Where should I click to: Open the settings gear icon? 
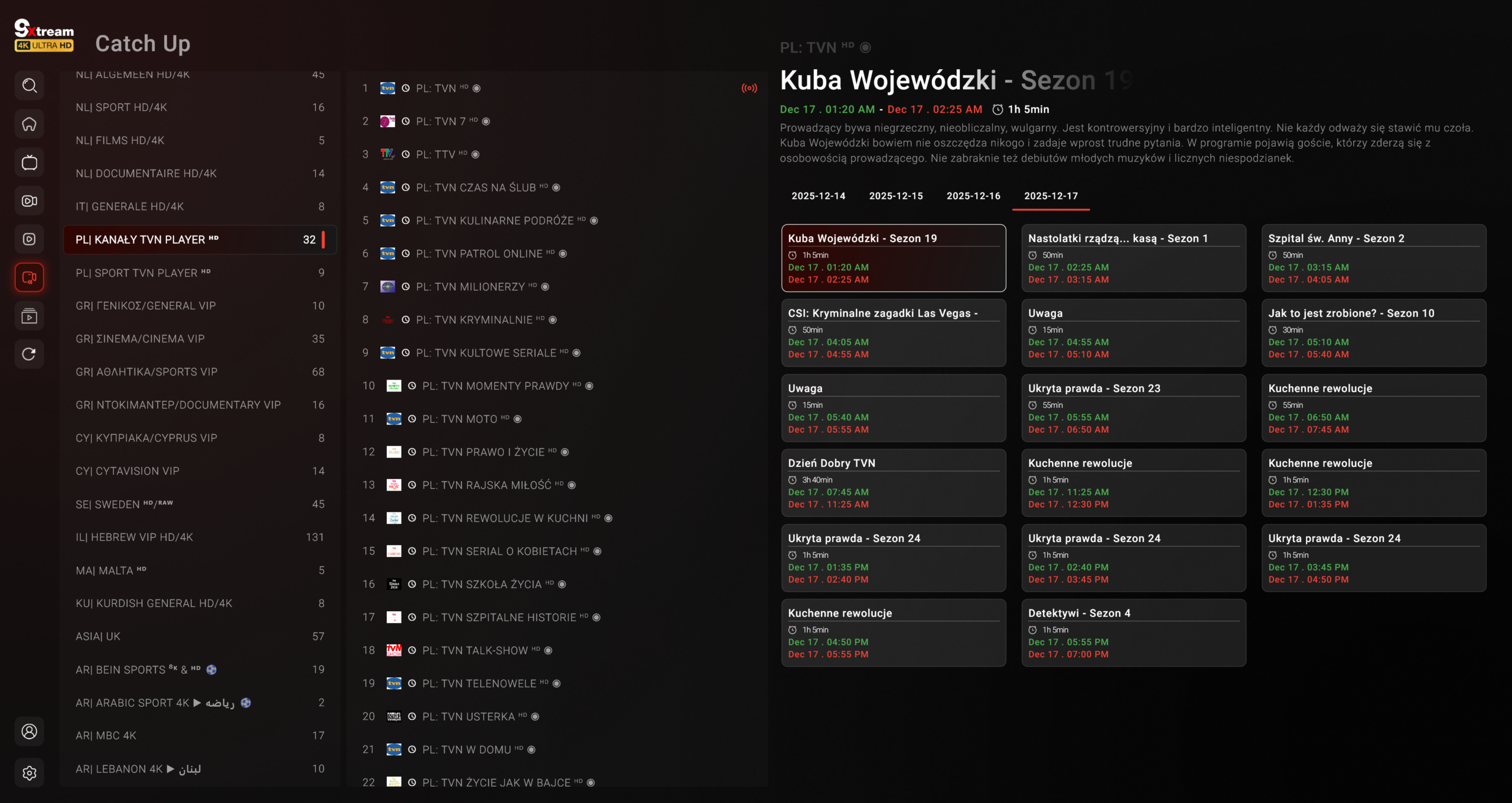[30, 773]
